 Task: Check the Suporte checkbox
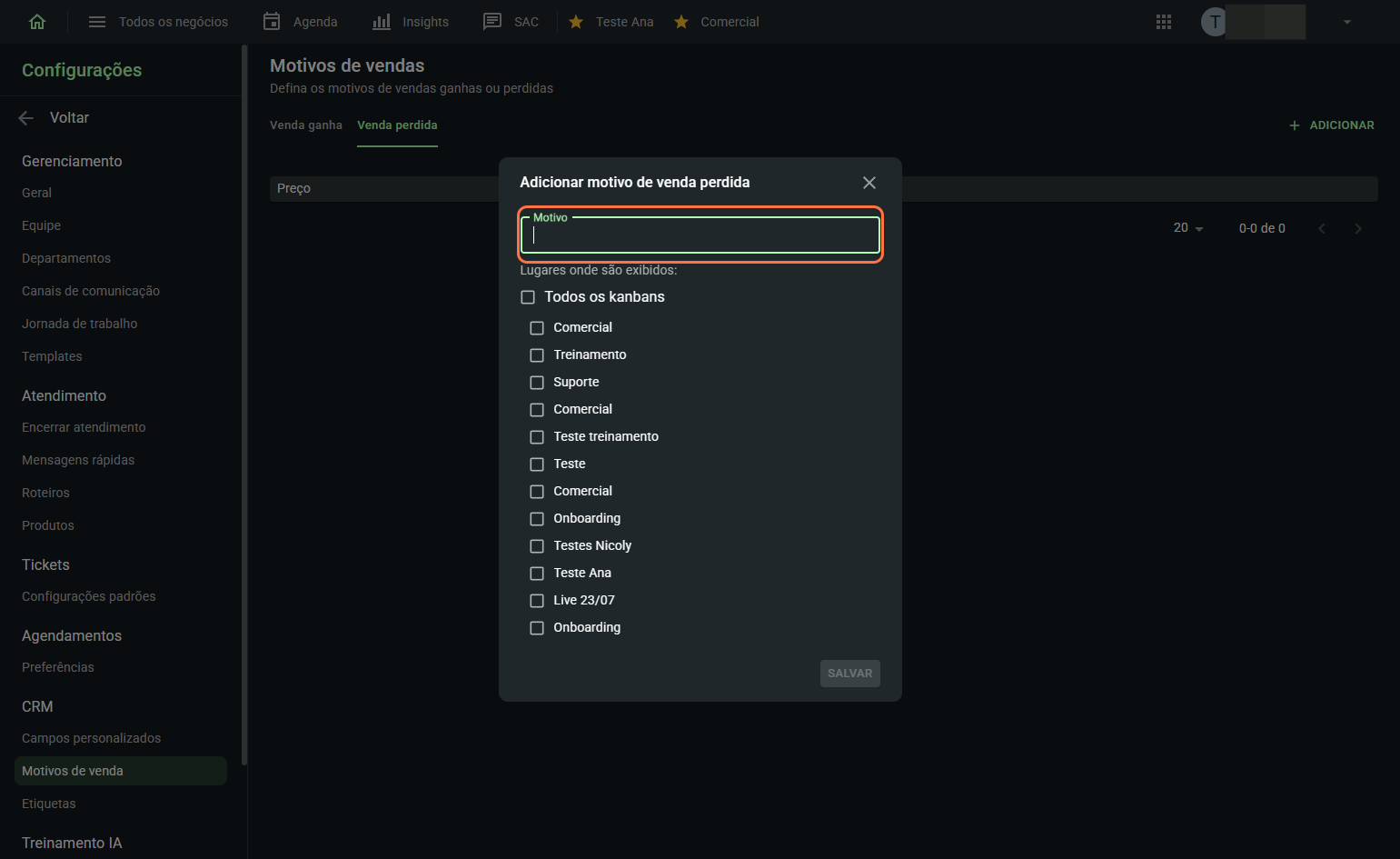point(537,383)
